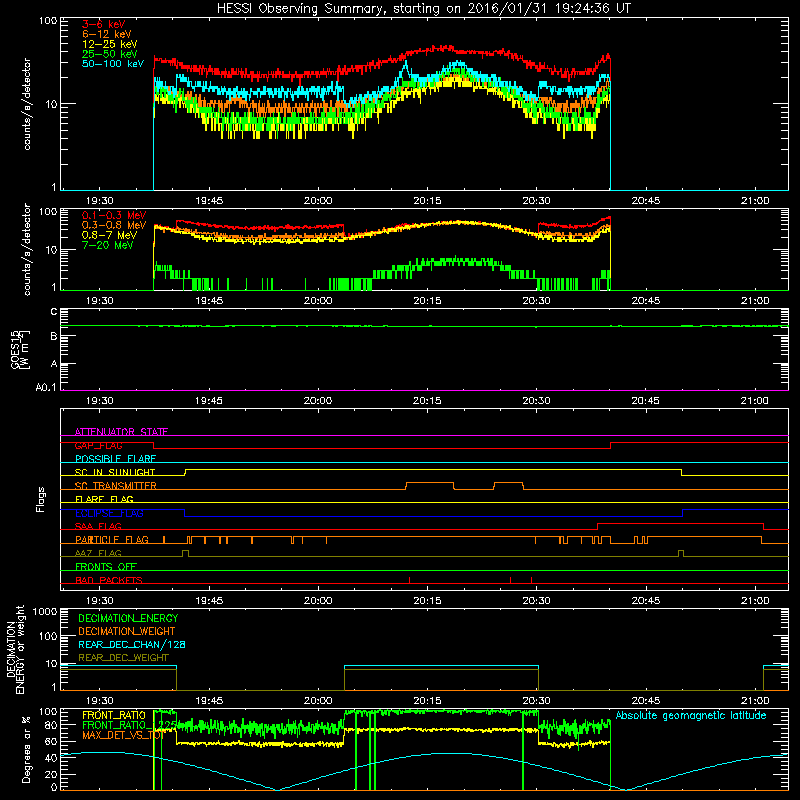Image resolution: width=800 pixels, height=800 pixels.
Task: Select the SC_TRANSMITTER flag label
Action: (116, 486)
